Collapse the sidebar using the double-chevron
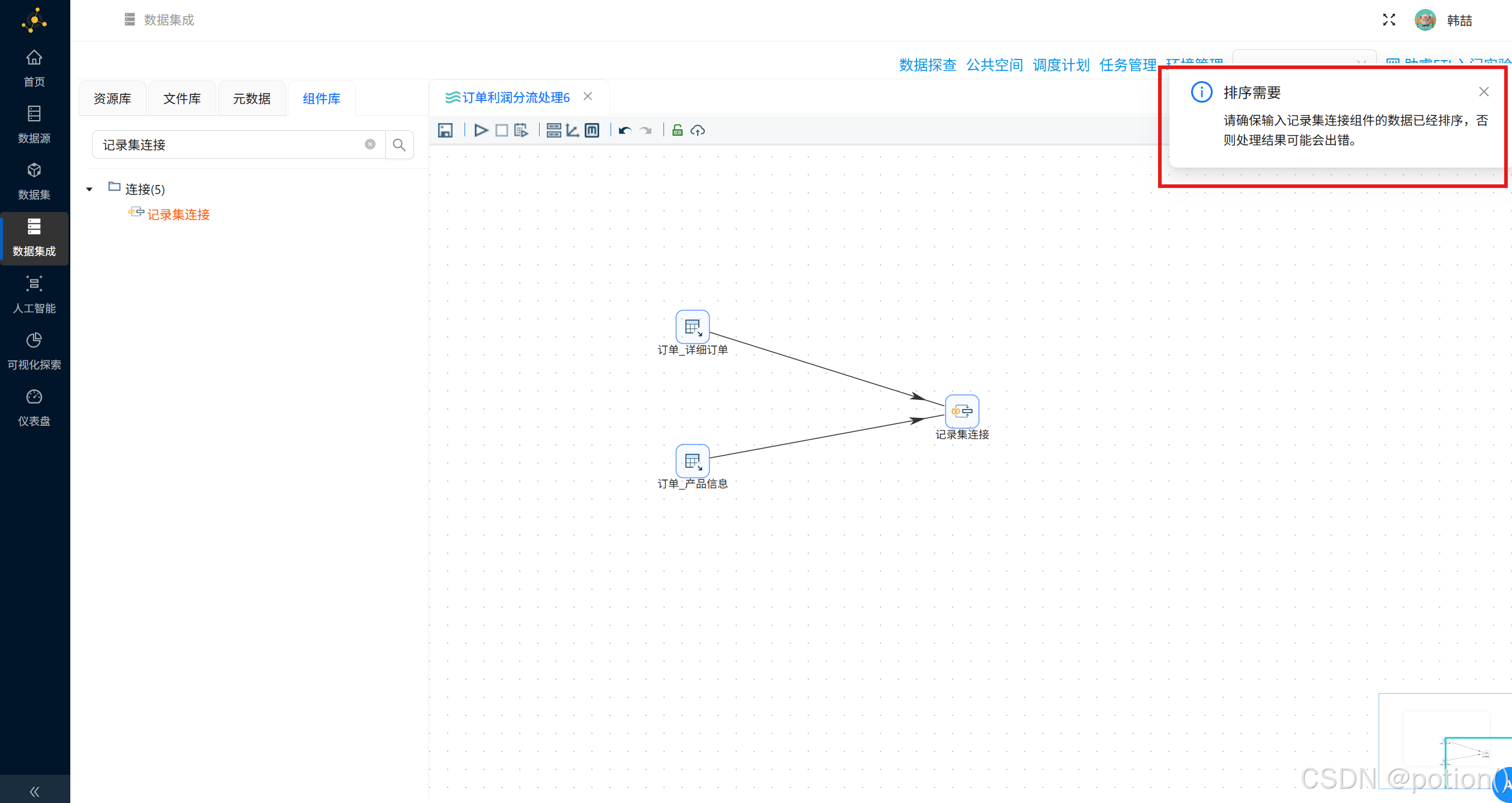This screenshot has width=1512, height=803. [x=34, y=791]
